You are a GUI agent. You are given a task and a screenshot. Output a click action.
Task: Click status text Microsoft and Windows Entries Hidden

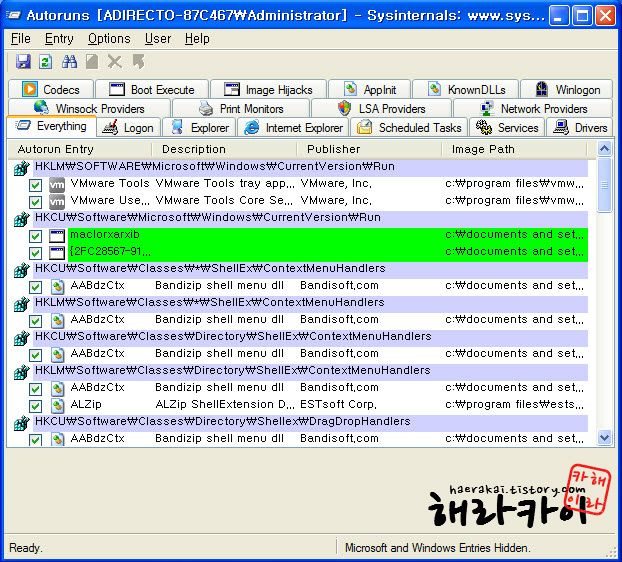point(438,548)
